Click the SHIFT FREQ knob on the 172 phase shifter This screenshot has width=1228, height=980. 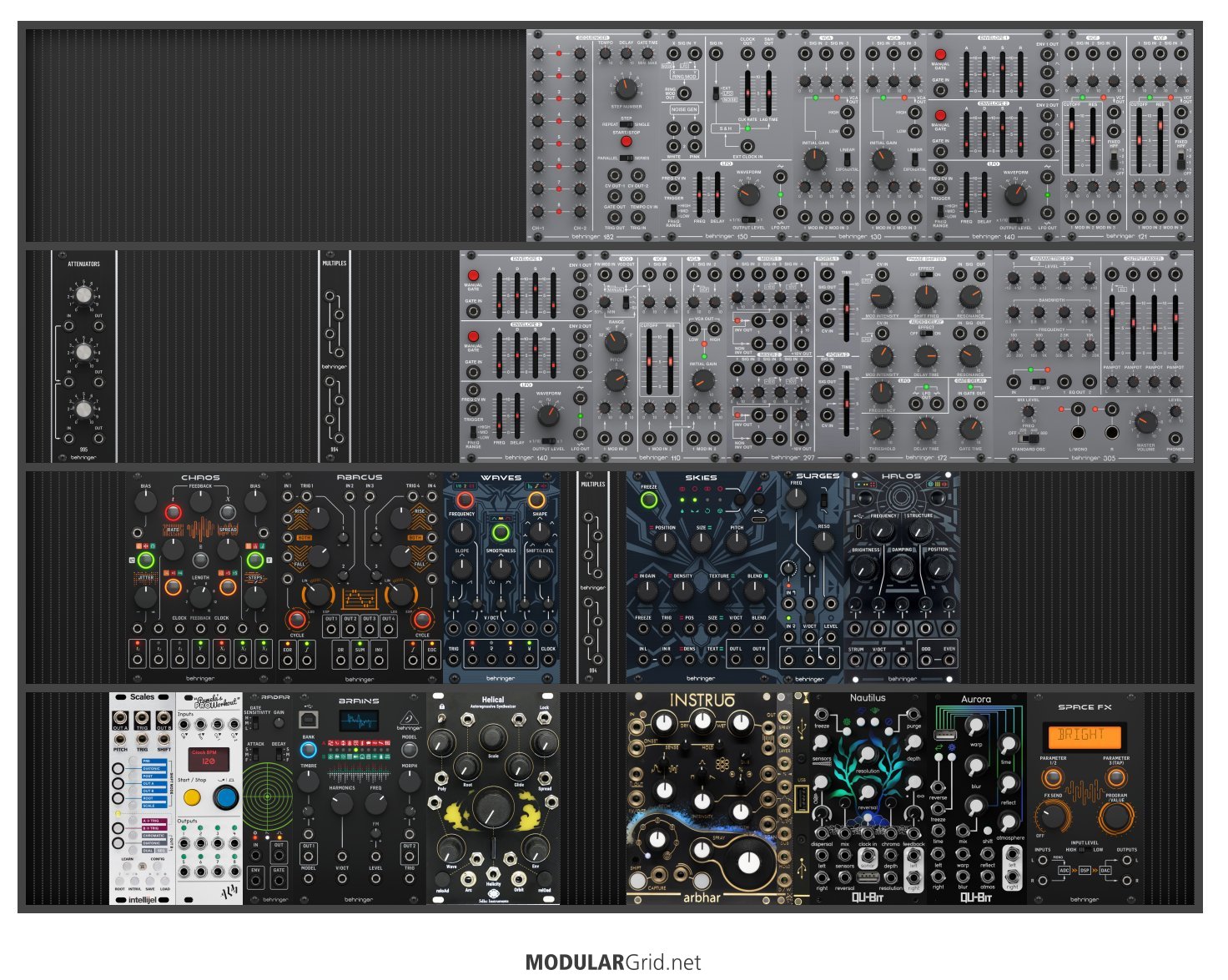926,296
